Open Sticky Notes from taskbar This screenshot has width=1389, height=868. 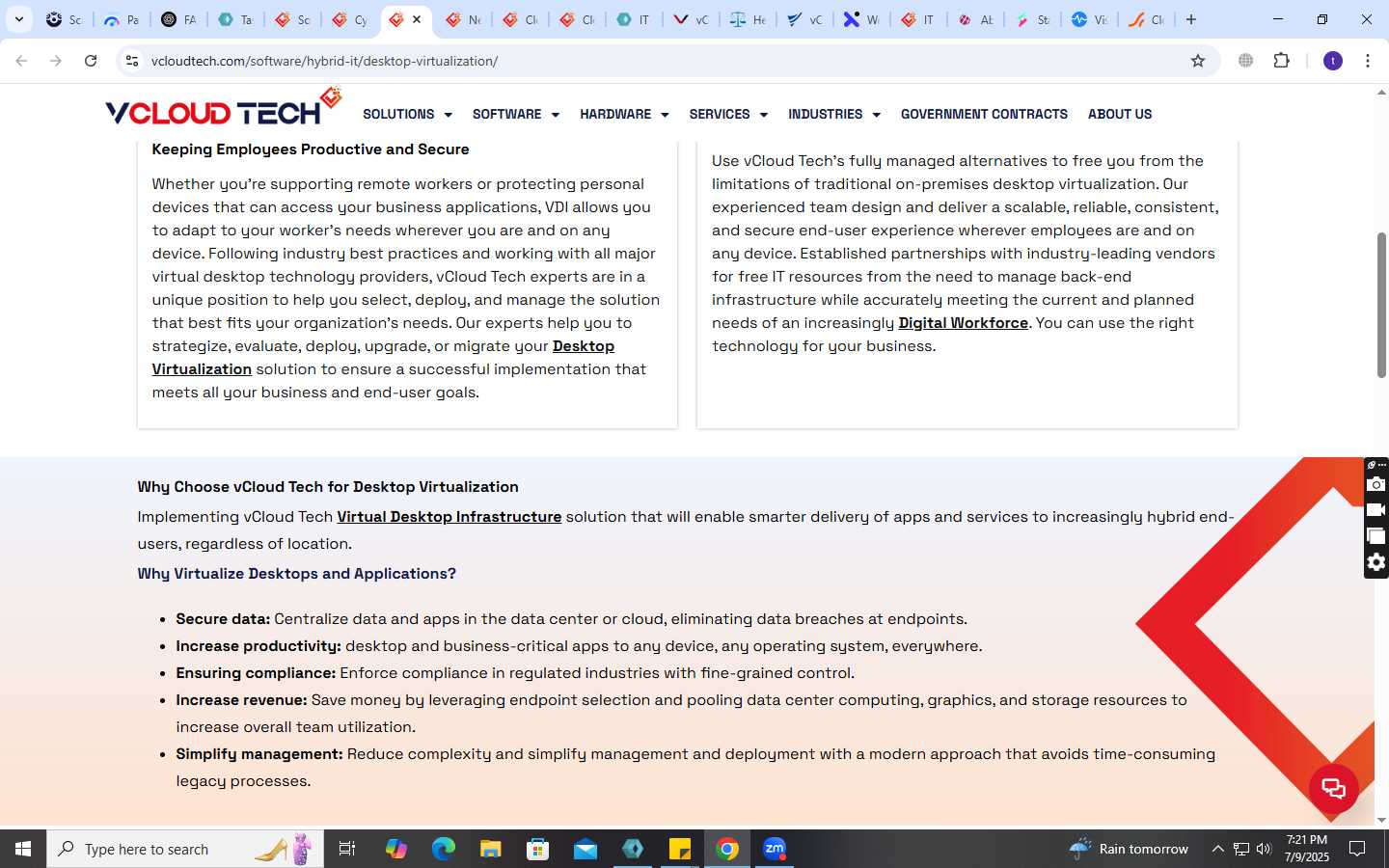click(x=680, y=849)
